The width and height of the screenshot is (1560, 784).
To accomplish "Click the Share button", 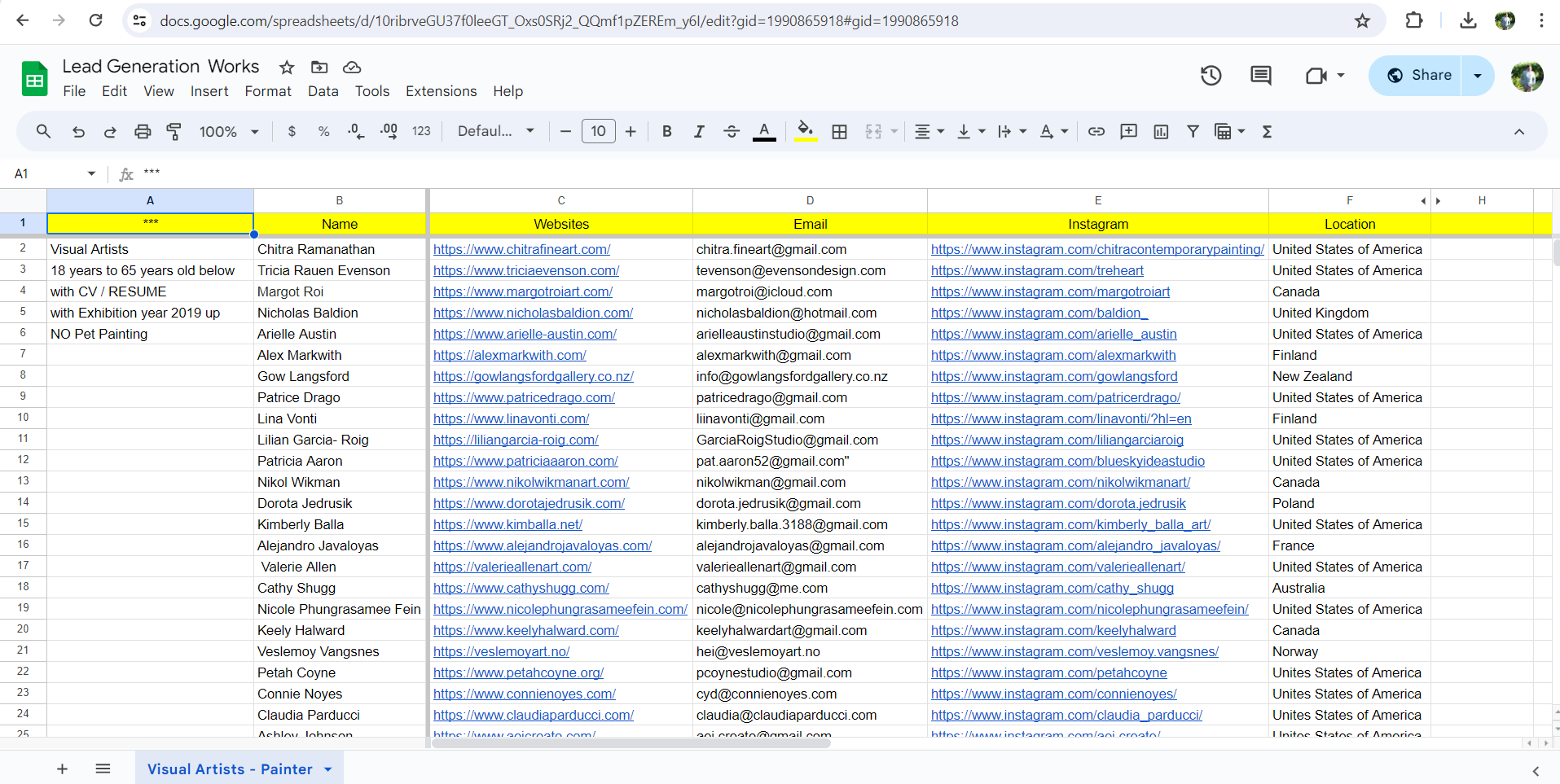I will pyautogui.click(x=1418, y=76).
